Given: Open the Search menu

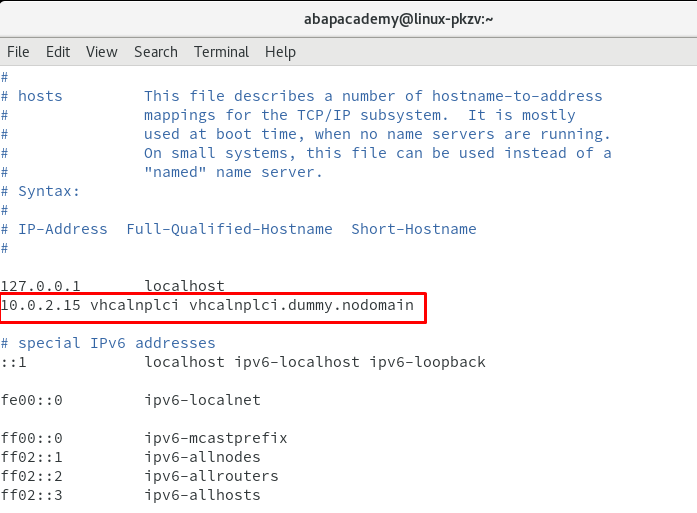Looking at the screenshot, I should pyautogui.click(x=156, y=52).
